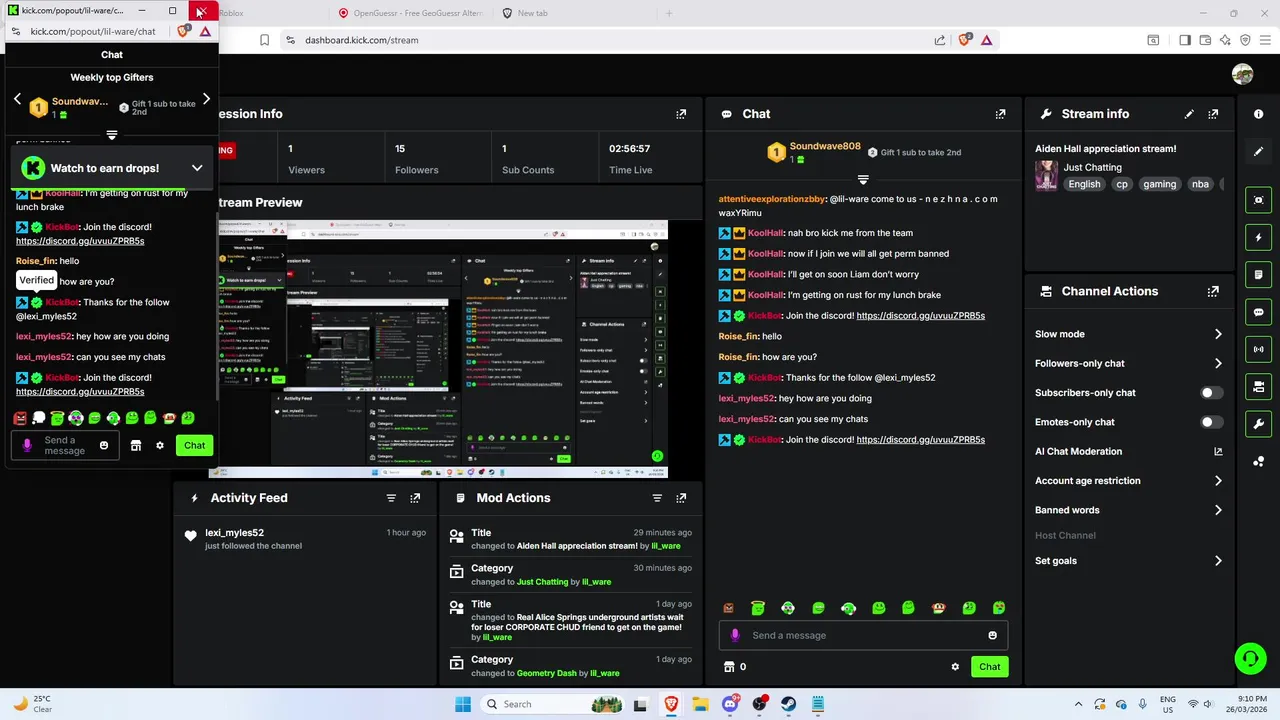Pop out the Stream info panel

1213,114
